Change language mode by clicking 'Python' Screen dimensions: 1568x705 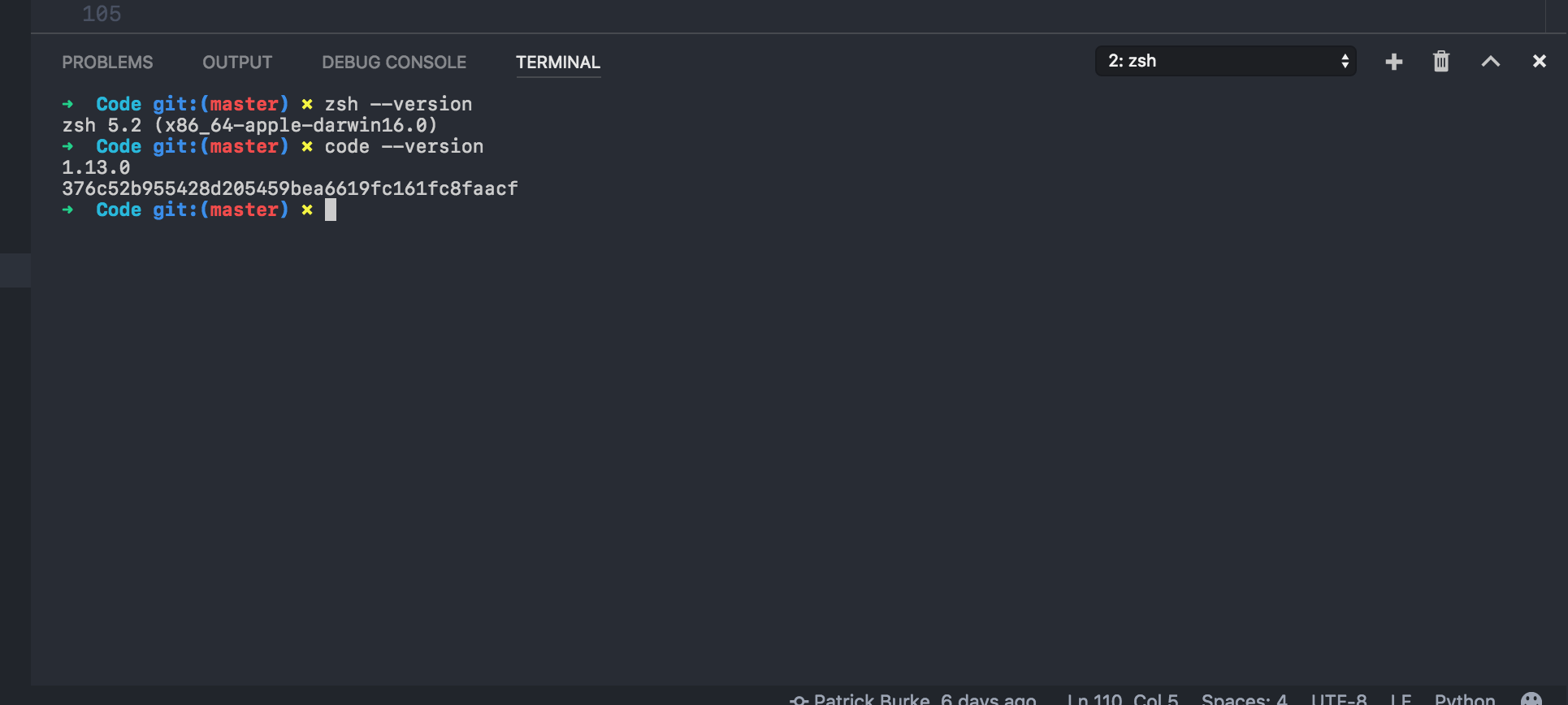coord(1464,699)
